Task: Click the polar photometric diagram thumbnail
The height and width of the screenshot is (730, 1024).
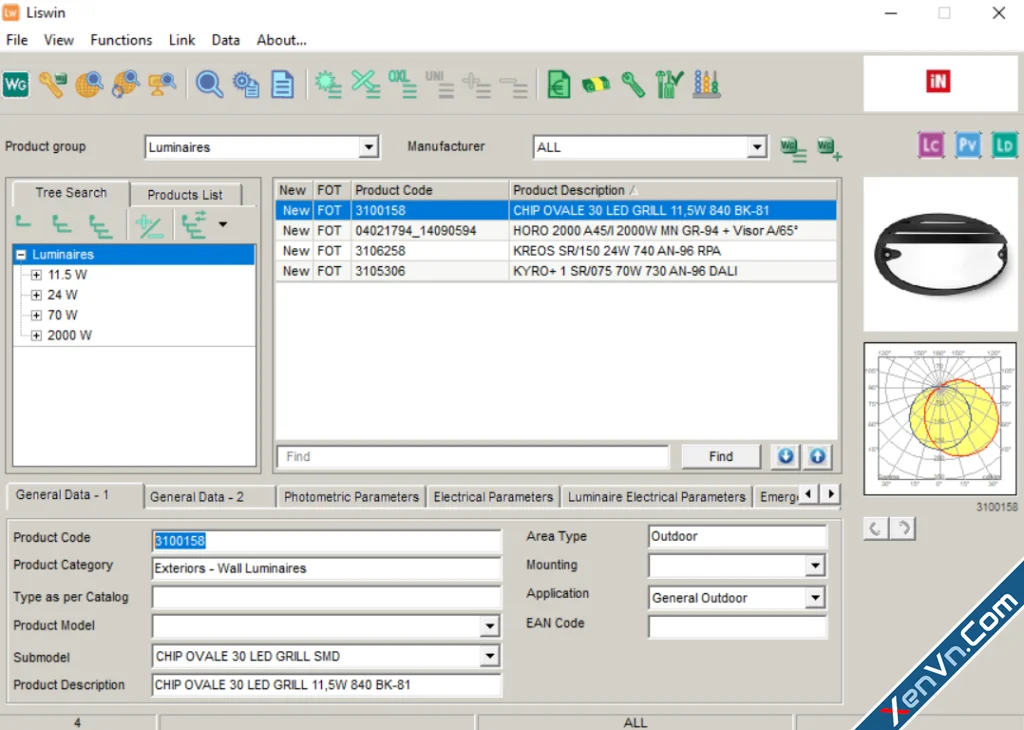Action: (940, 419)
